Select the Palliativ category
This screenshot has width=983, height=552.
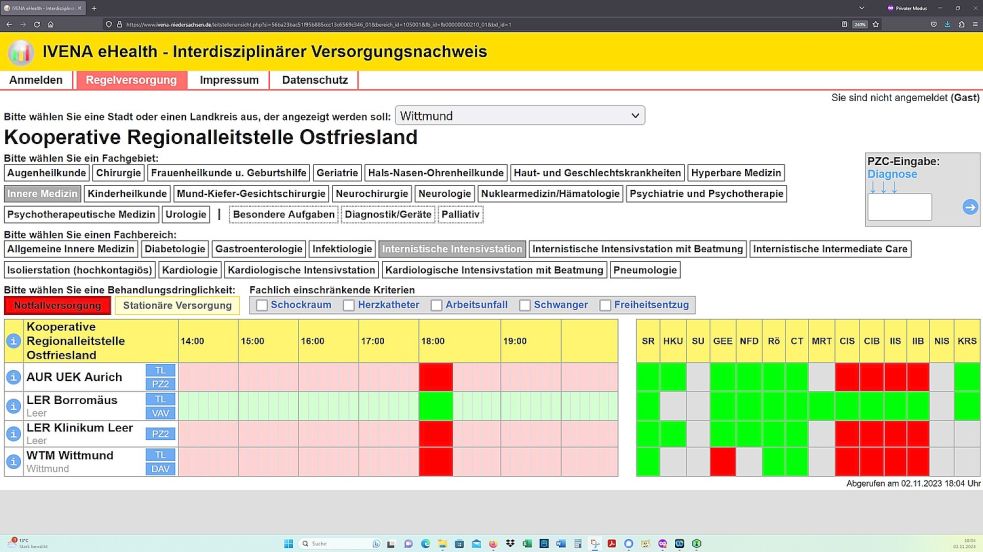click(460, 214)
